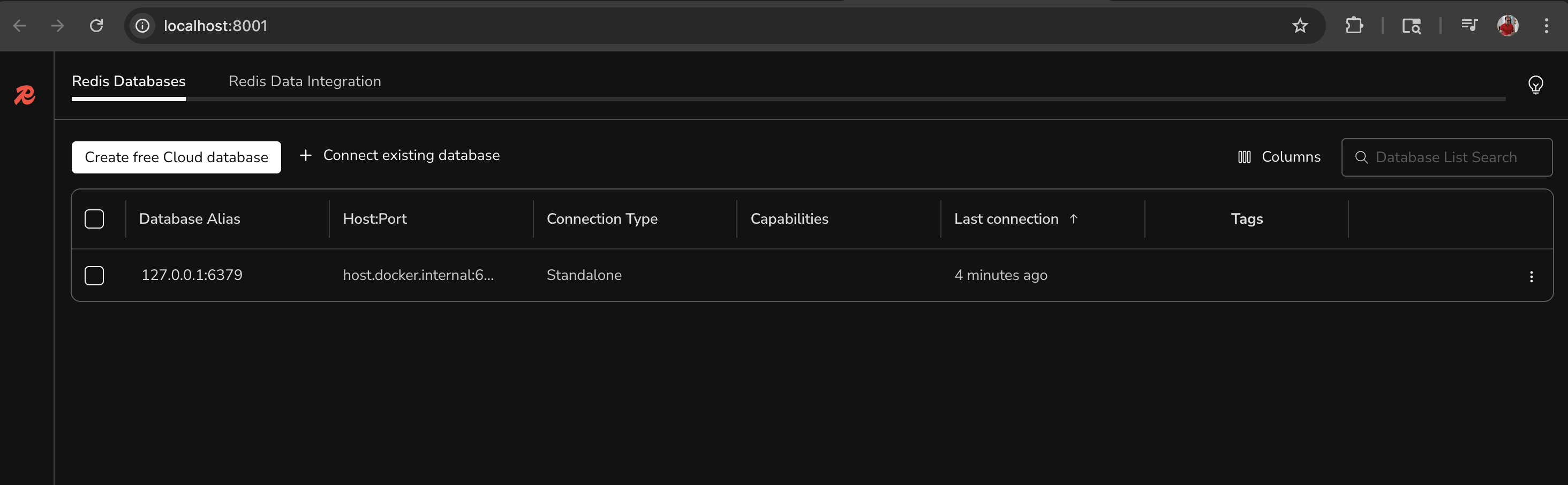The width and height of the screenshot is (1568, 485).
Task: View site information icon in address bar
Action: pos(142,26)
